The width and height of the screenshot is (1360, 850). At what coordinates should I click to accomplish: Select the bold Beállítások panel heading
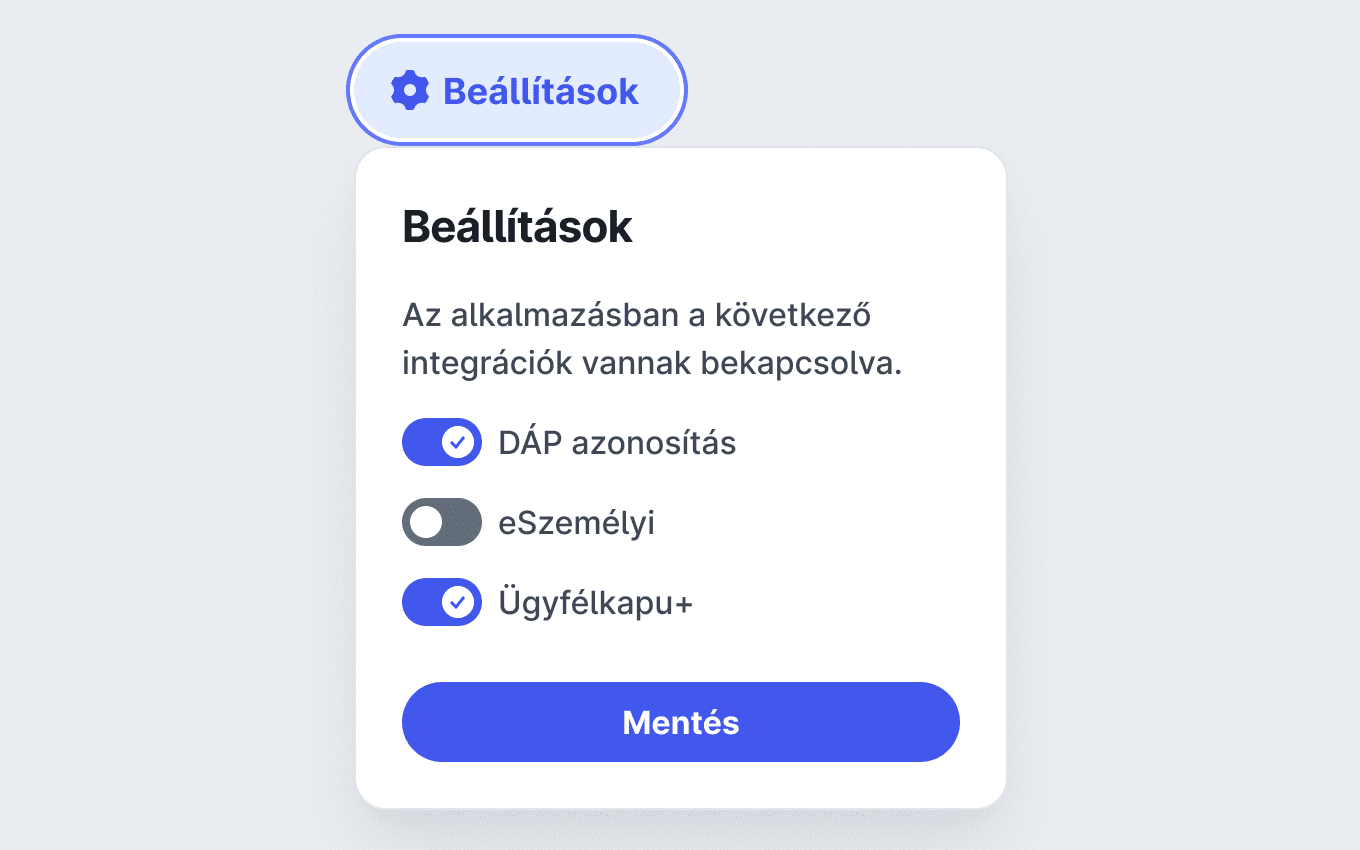tap(517, 228)
